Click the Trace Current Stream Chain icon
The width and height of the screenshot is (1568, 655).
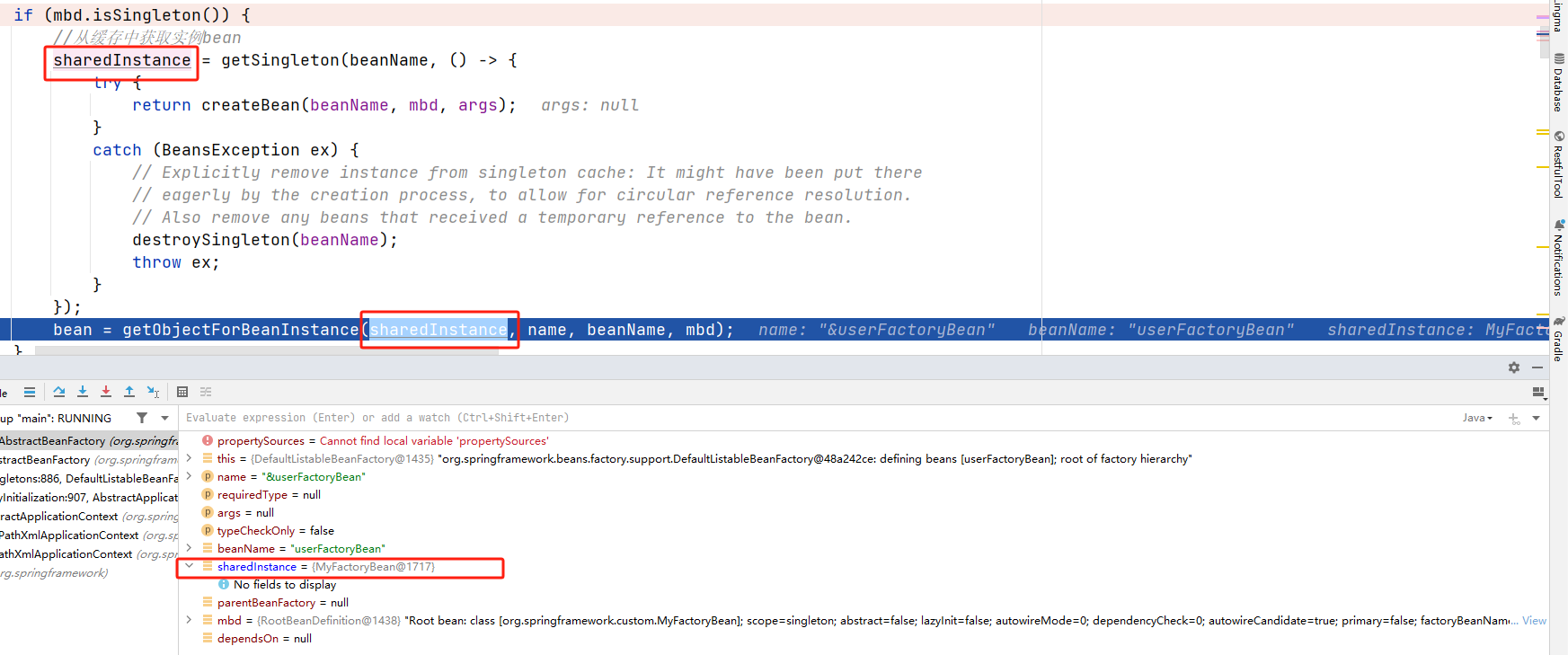point(206,392)
